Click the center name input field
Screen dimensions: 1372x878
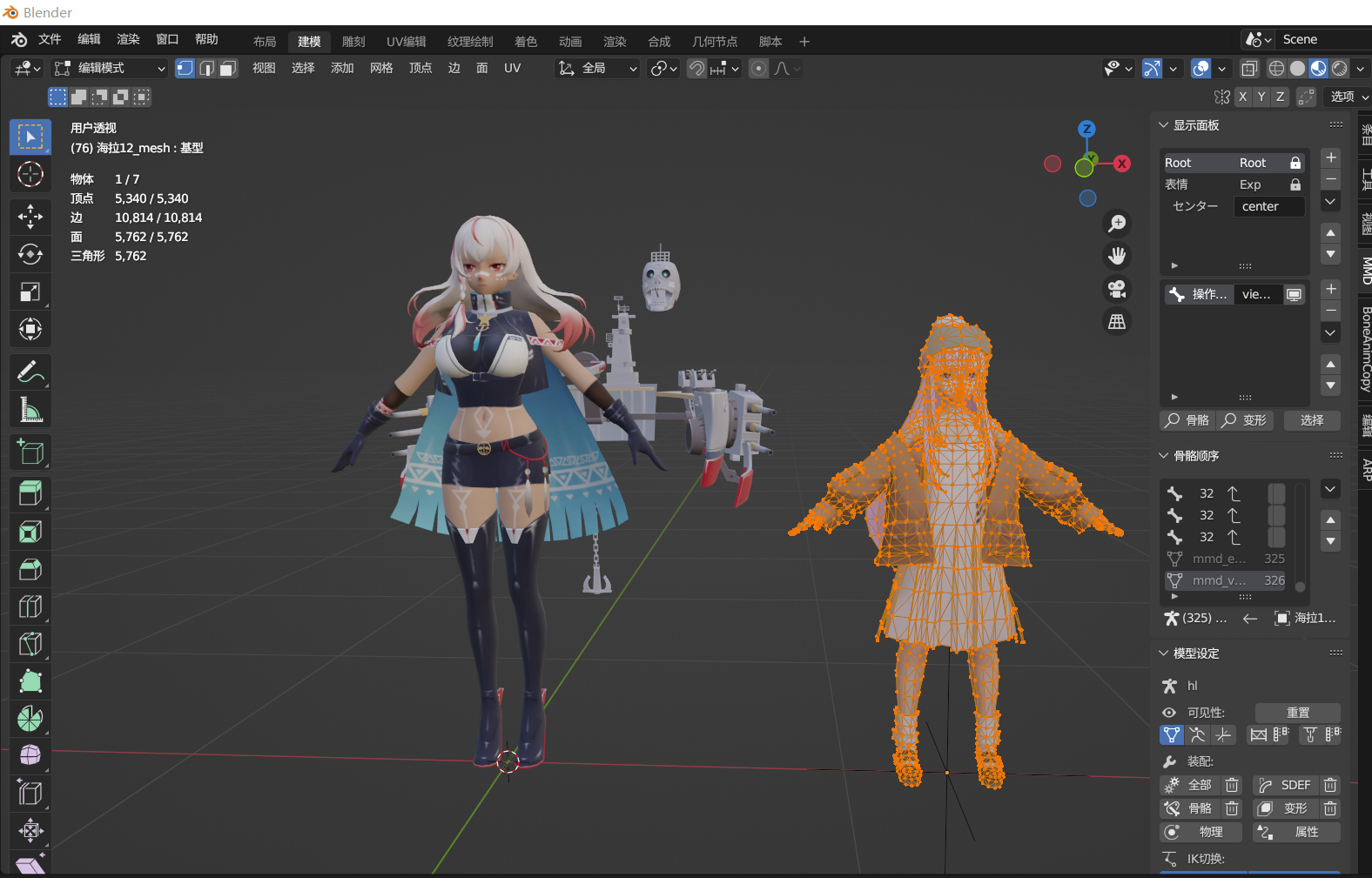[x=1269, y=206]
